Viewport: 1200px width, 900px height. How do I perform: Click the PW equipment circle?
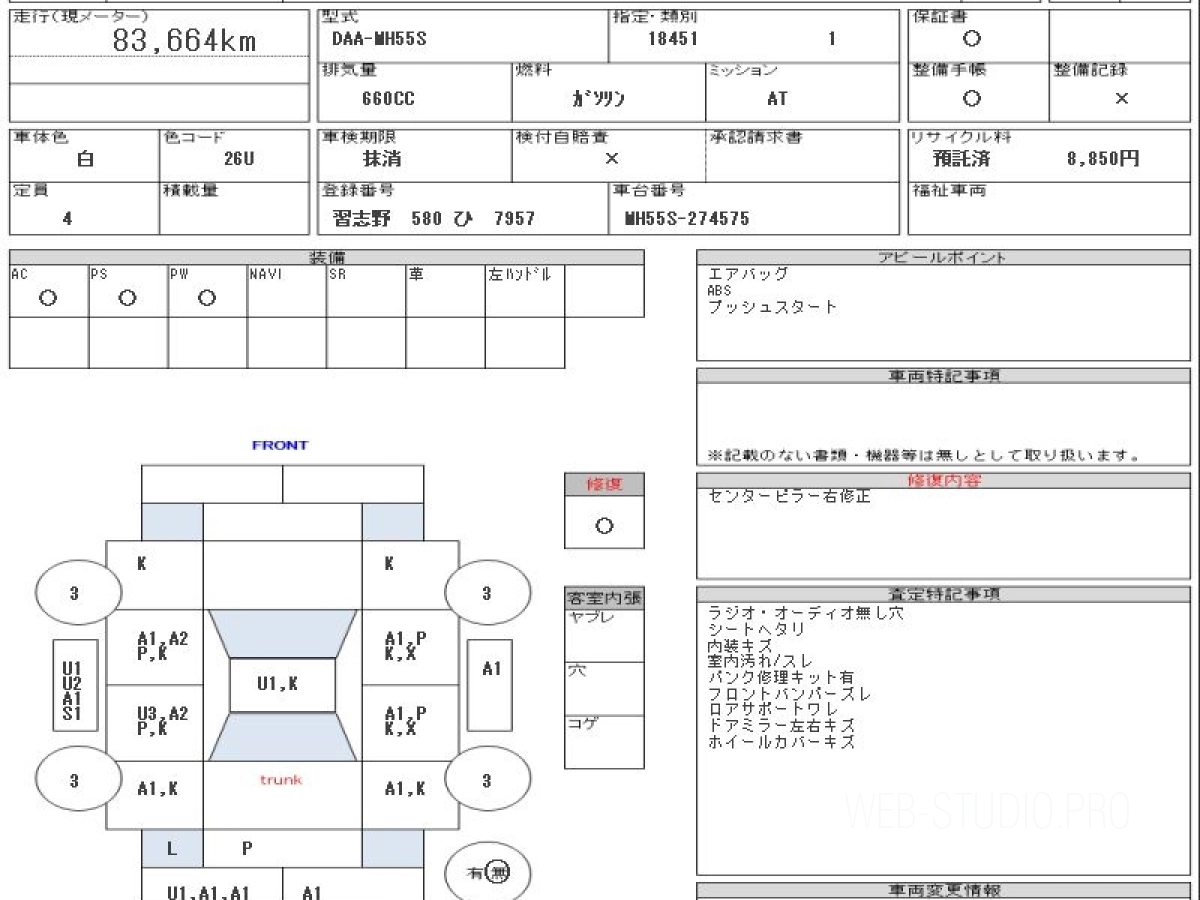point(207,298)
